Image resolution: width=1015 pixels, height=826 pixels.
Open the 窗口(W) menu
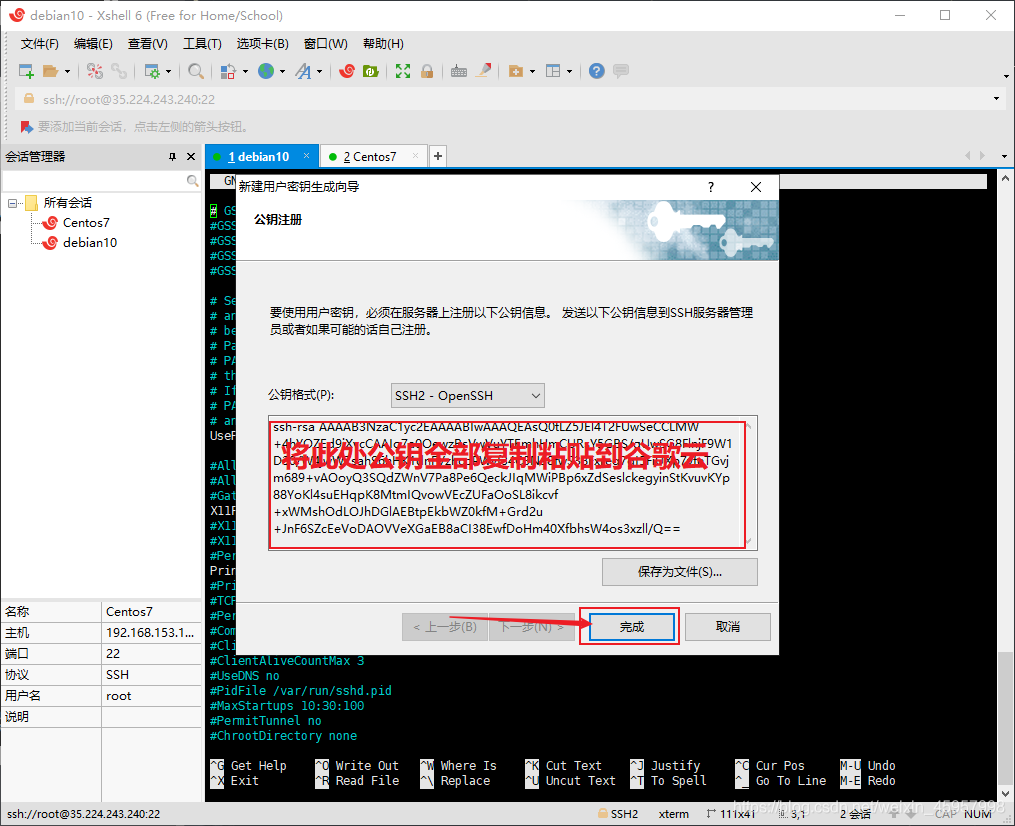[326, 44]
